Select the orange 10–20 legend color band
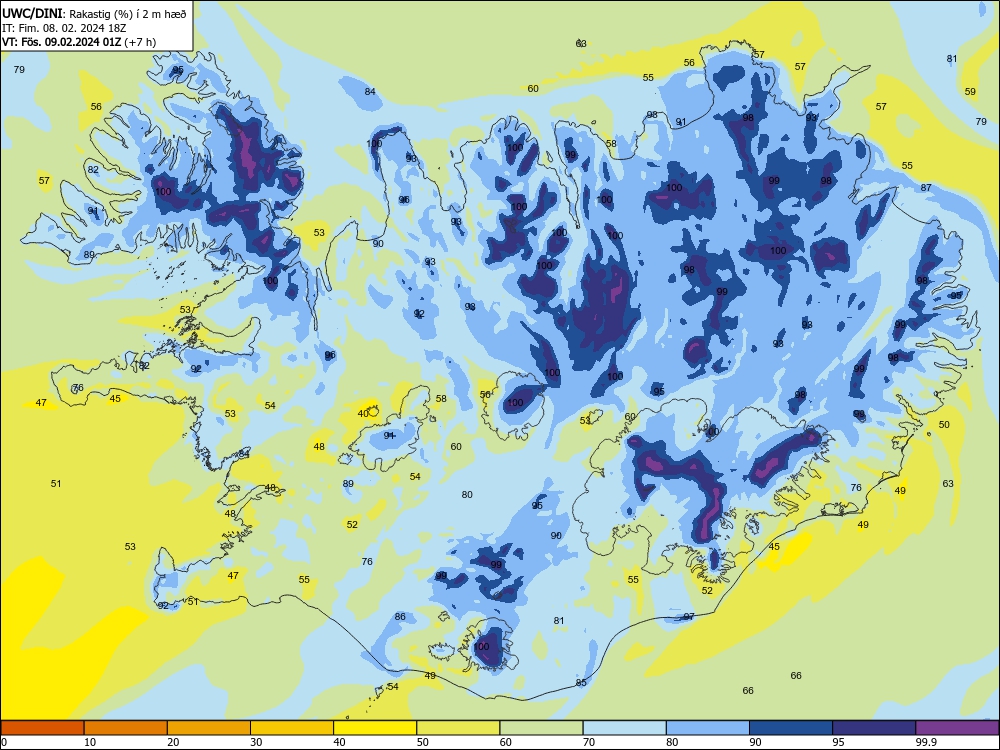The height and width of the screenshot is (750, 1000). point(126,728)
